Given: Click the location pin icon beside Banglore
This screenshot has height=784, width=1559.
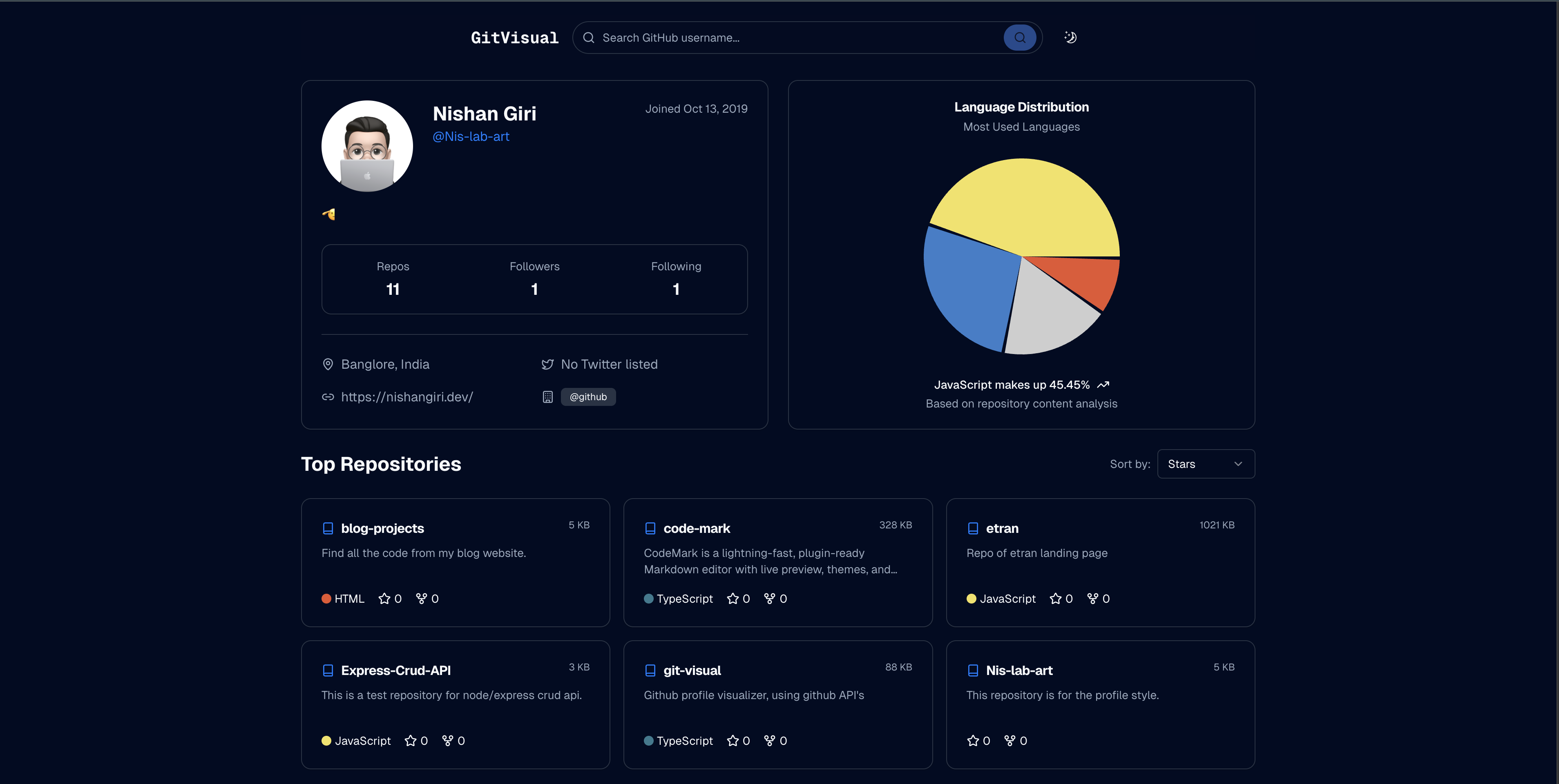Looking at the screenshot, I should pyautogui.click(x=328, y=364).
